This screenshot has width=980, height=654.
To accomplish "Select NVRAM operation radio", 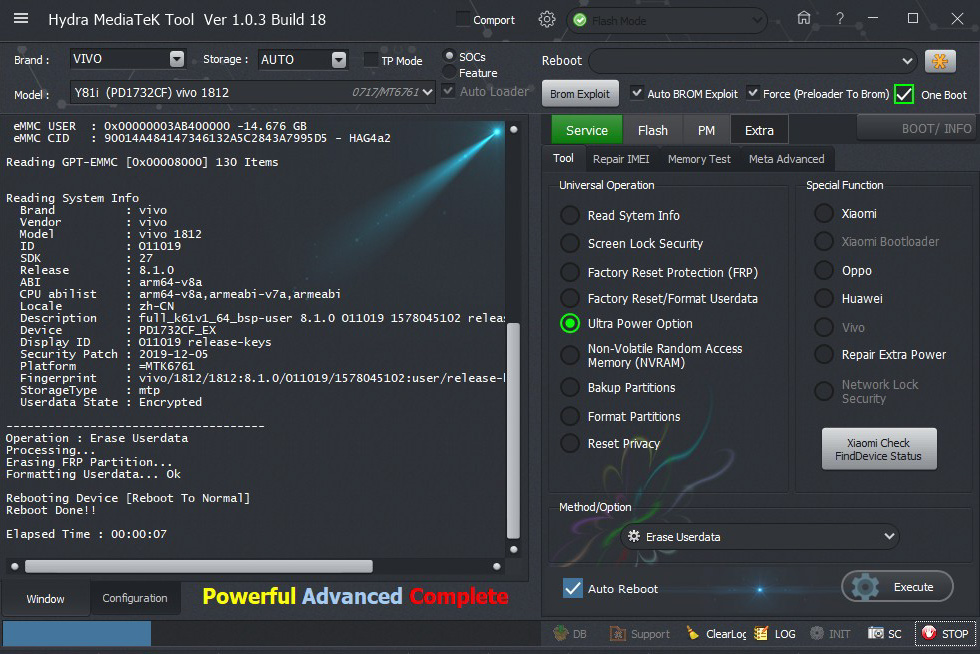I will (x=569, y=355).
